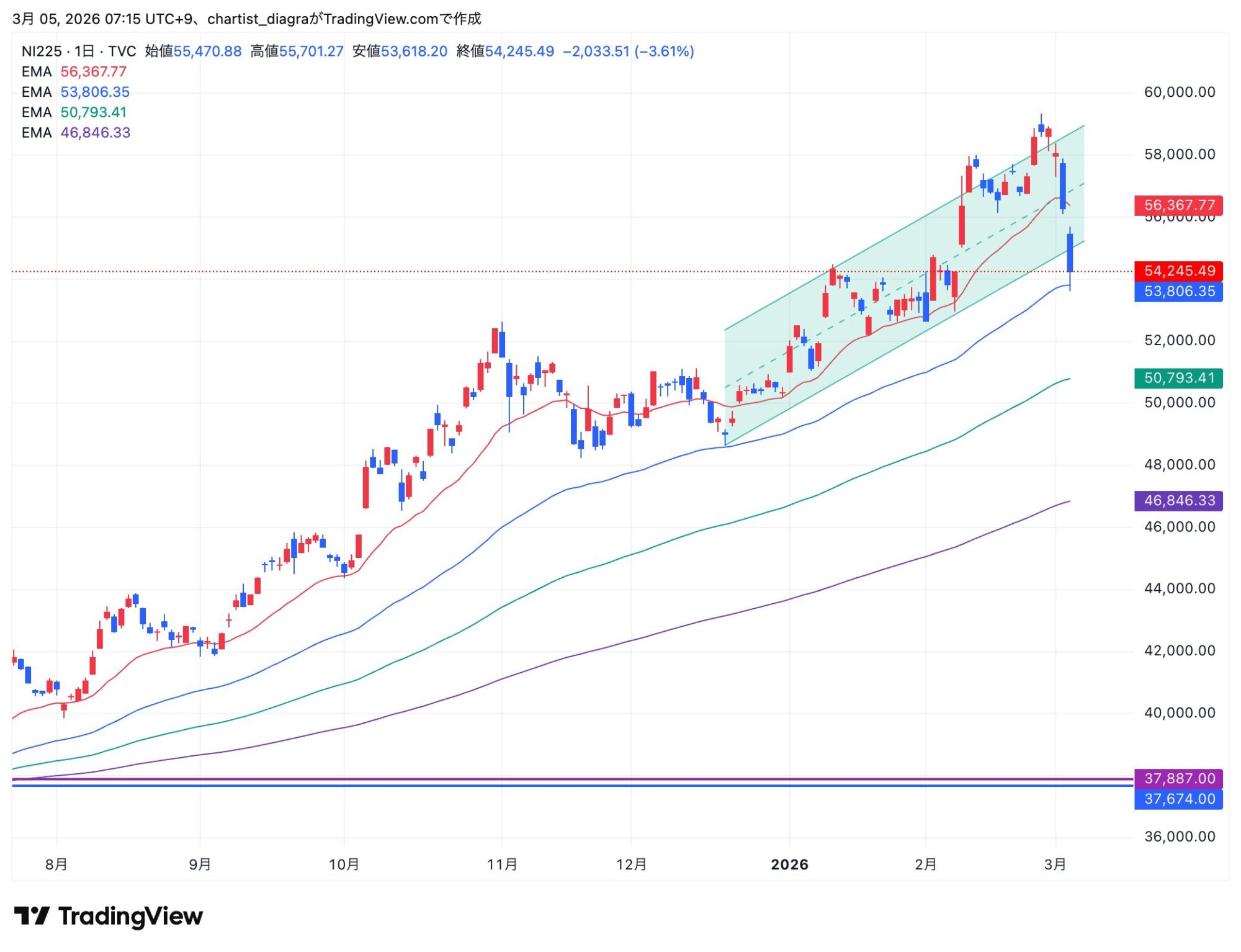Click the 37,674.00 horizontal line label
This screenshot has height=952, width=1241.
click(x=1178, y=799)
